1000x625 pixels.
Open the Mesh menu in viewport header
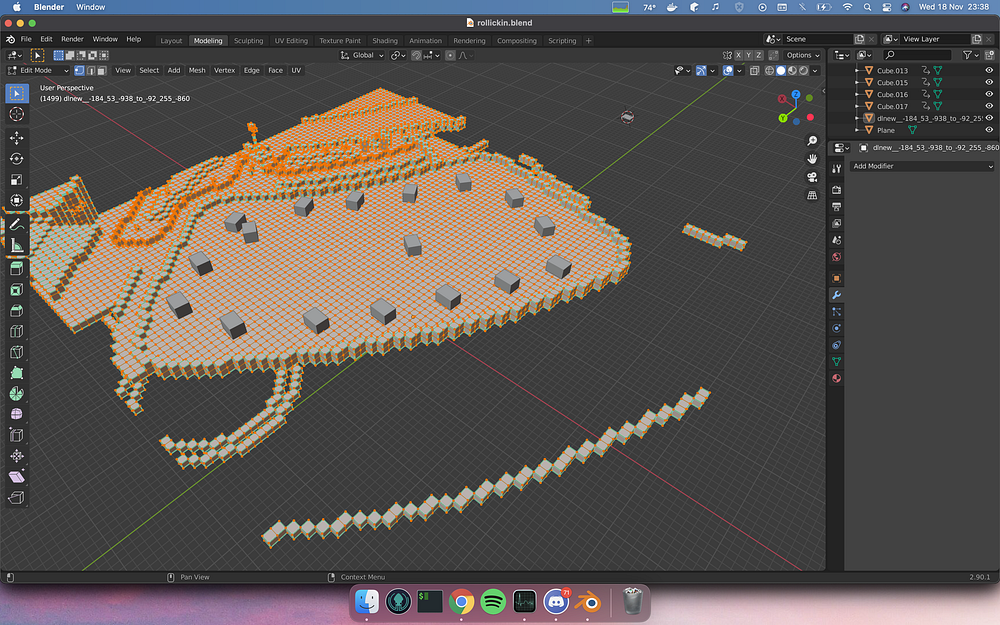tap(197, 70)
